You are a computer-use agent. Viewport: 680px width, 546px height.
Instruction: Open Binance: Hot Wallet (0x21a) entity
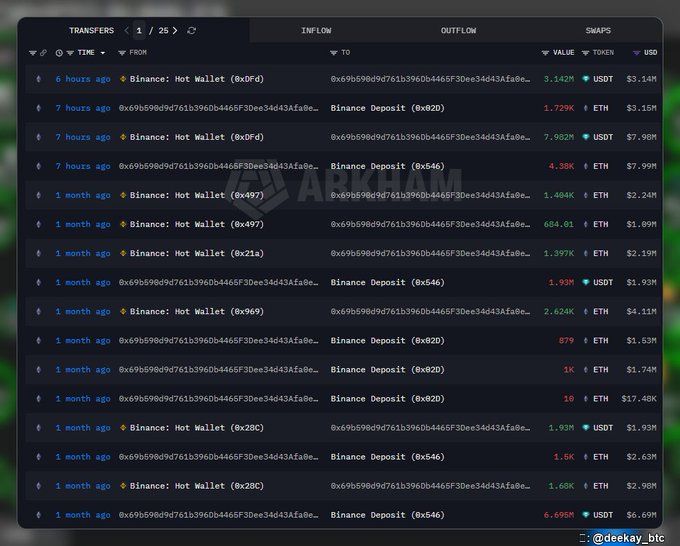point(197,253)
